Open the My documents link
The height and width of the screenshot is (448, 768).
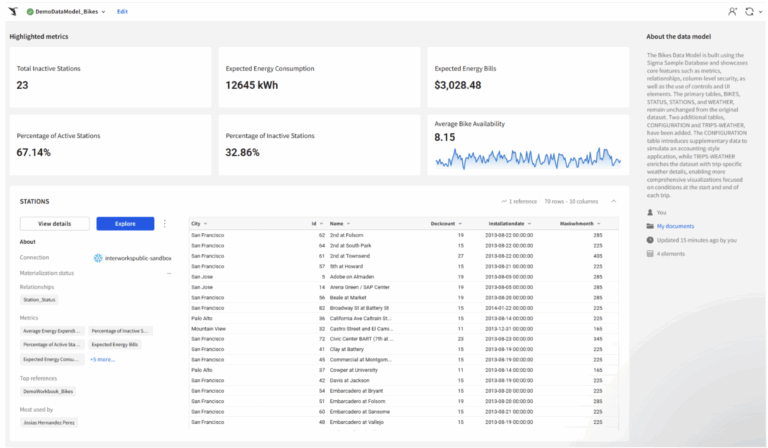pyautogui.click(x=674, y=226)
